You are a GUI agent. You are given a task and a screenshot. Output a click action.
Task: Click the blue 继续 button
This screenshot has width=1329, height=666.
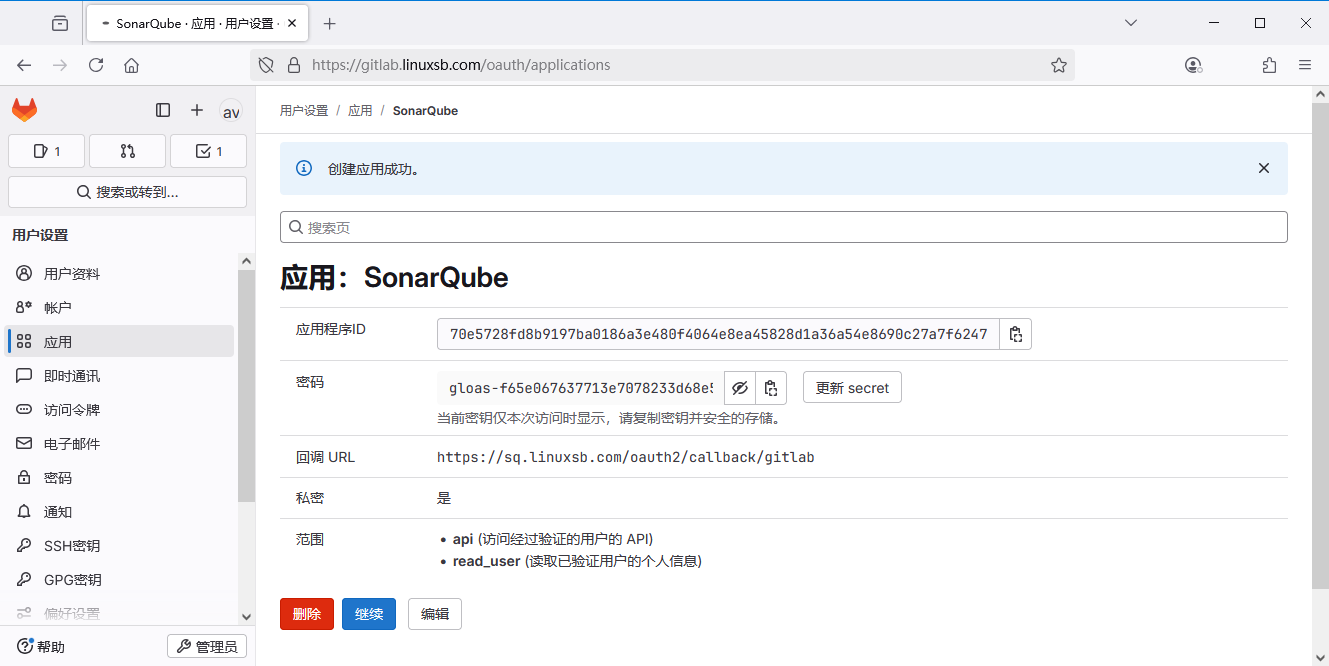click(369, 614)
